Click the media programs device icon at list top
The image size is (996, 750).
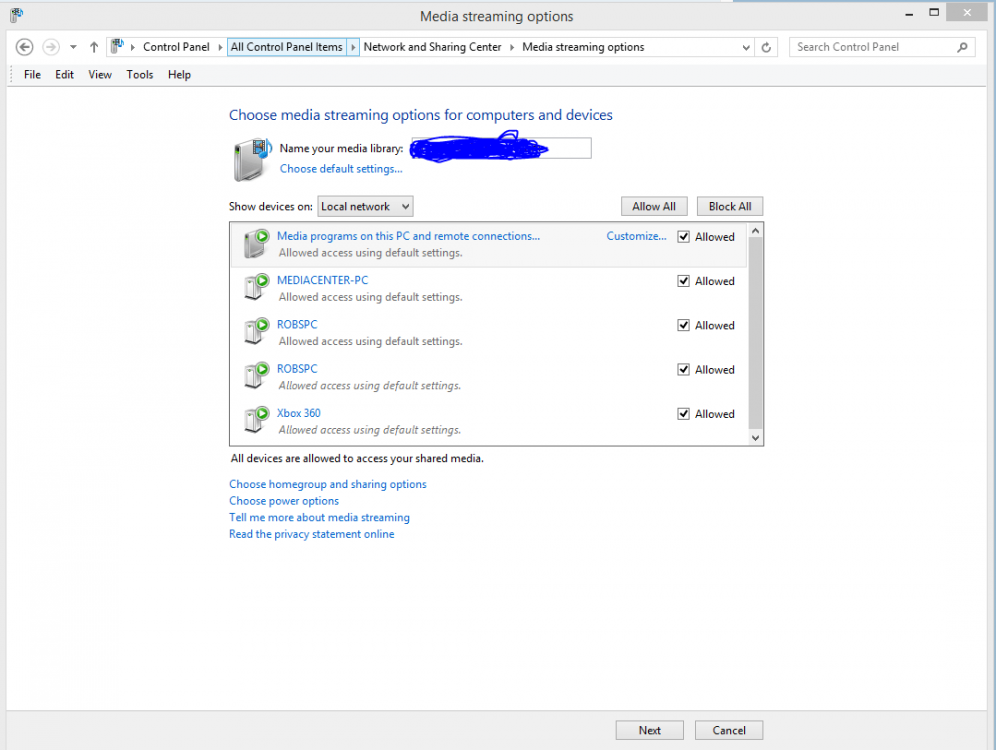[255, 243]
